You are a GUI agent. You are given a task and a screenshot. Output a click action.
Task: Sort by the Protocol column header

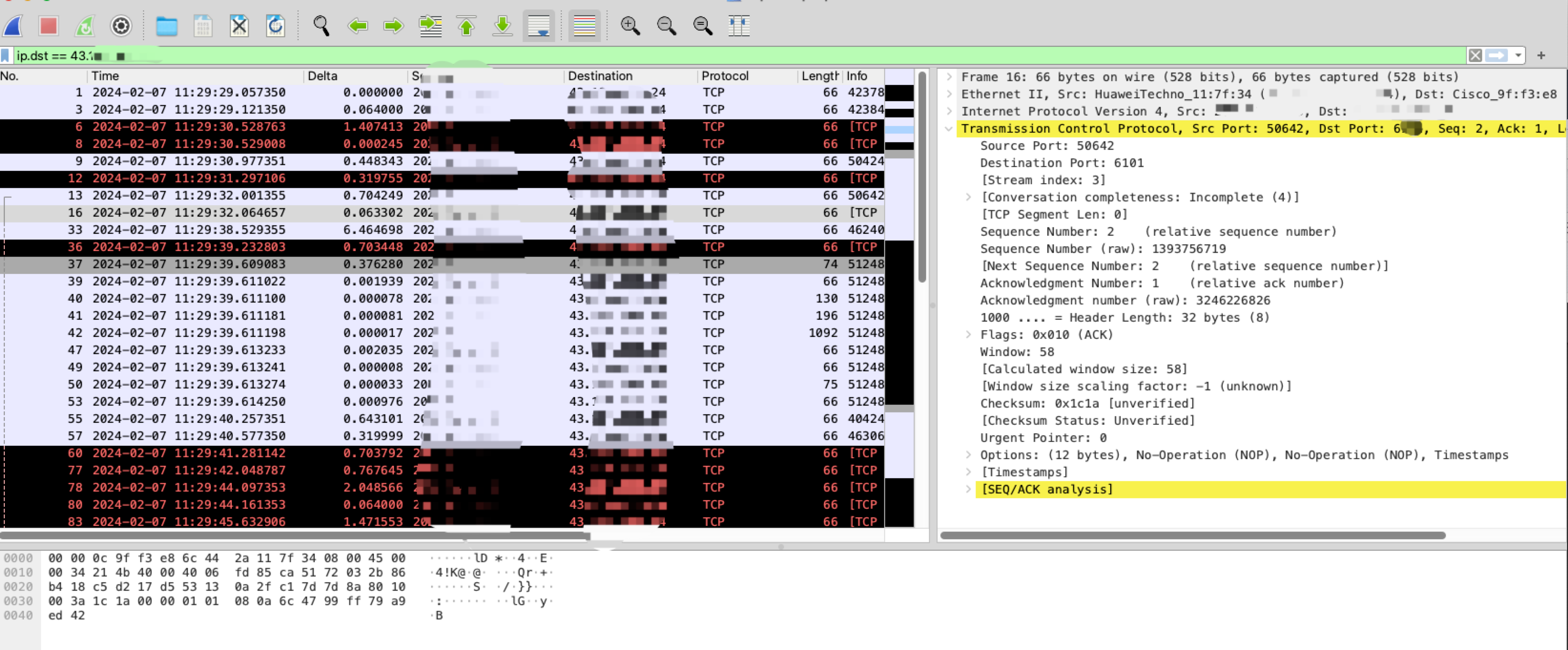tap(724, 76)
